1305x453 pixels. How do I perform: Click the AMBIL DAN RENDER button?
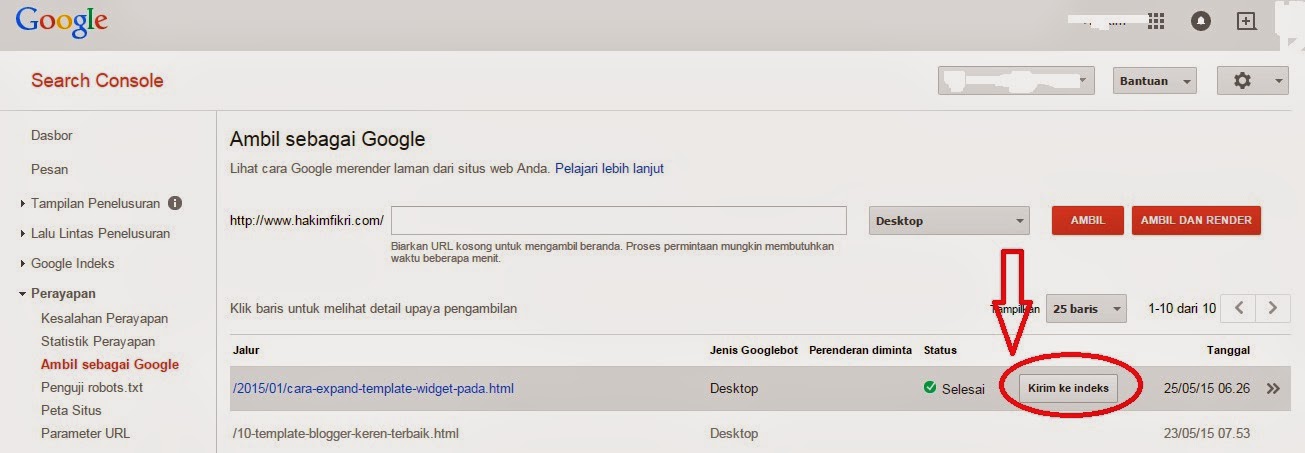point(1197,221)
